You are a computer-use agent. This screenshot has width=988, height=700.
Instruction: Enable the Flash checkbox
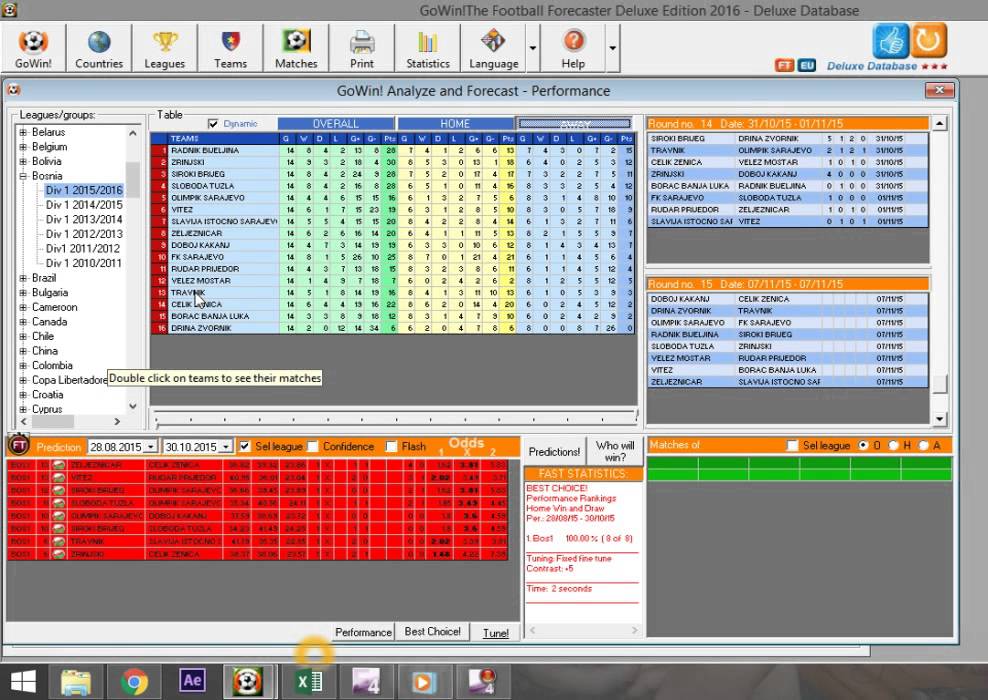pyautogui.click(x=391, y=446)
